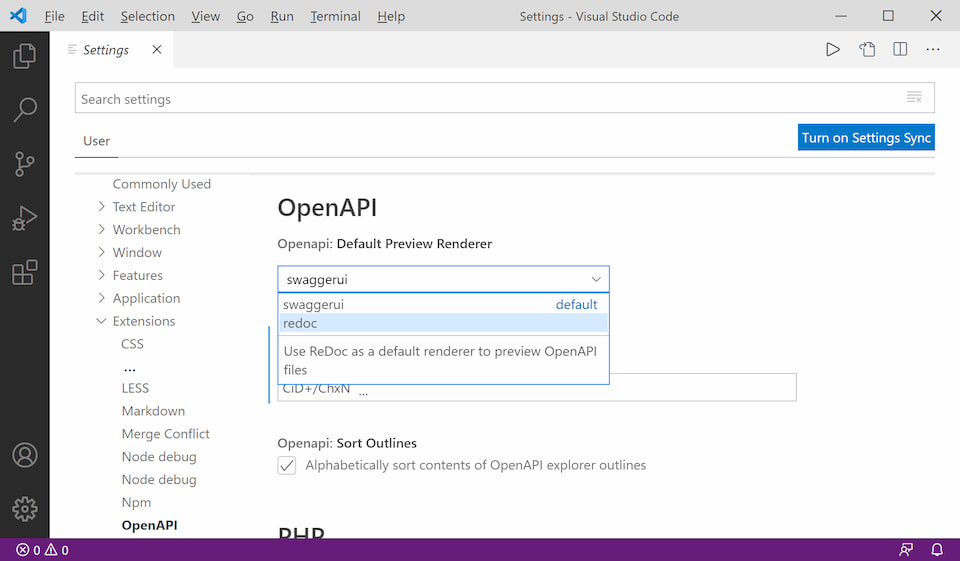The width and height of the screenshot is (960, 561).
Task: Open the Accounts menu icon
Action: click(x=24, y=455)
